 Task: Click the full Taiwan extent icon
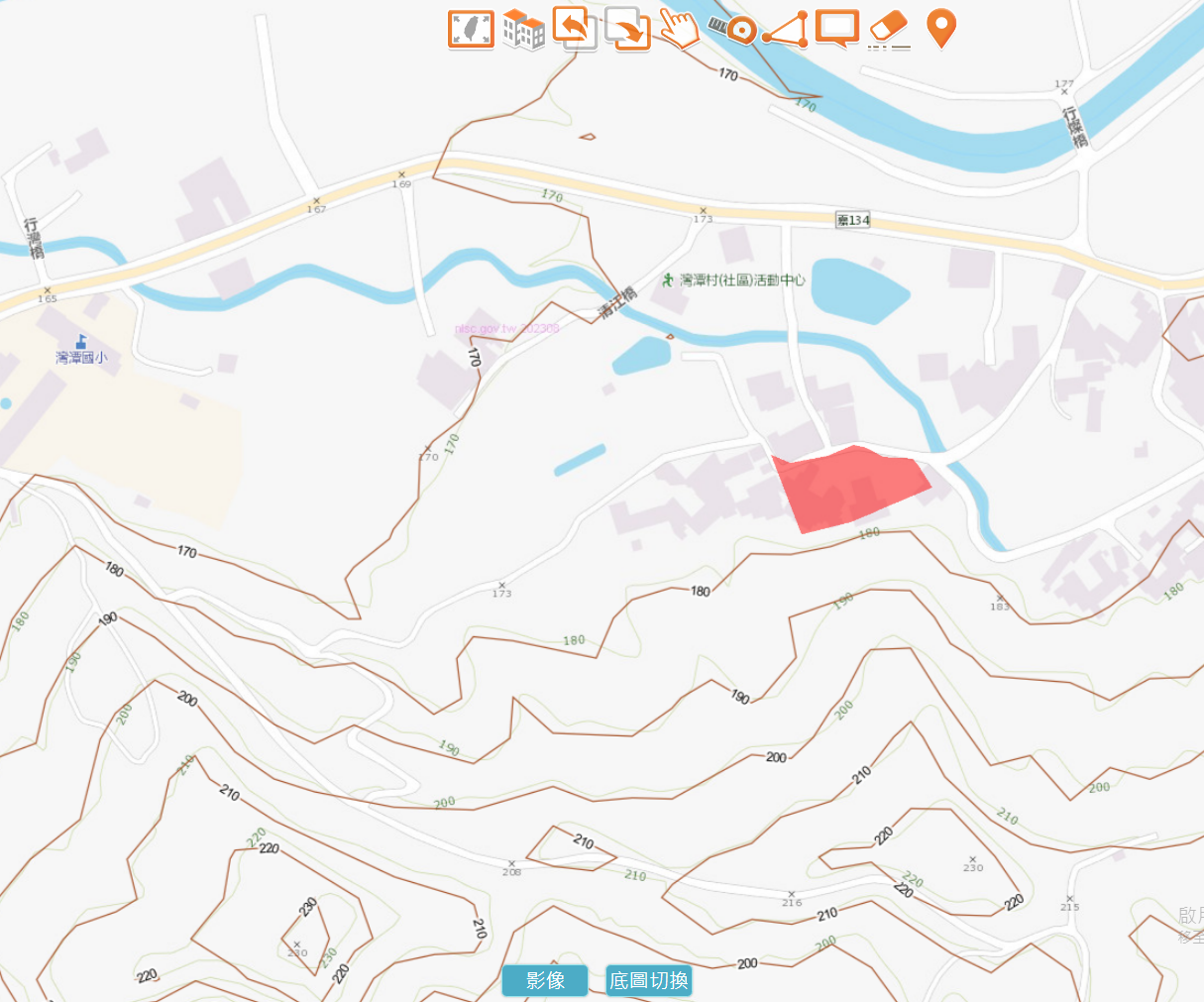click(x=471, y=30)
